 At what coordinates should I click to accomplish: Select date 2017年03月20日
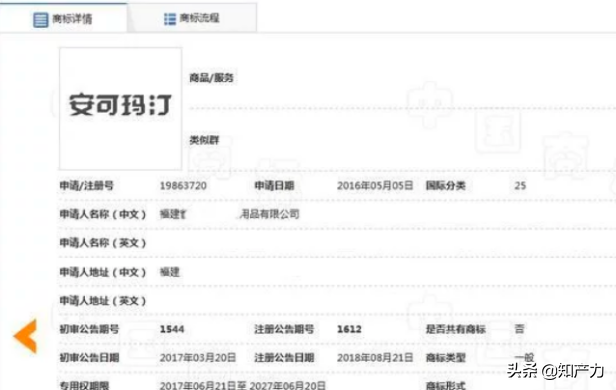(198, 358)
